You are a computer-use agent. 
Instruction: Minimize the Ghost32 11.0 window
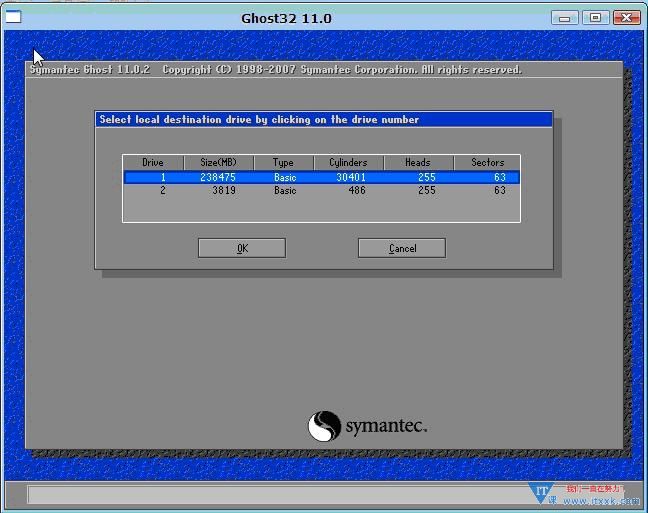point(565,18)
